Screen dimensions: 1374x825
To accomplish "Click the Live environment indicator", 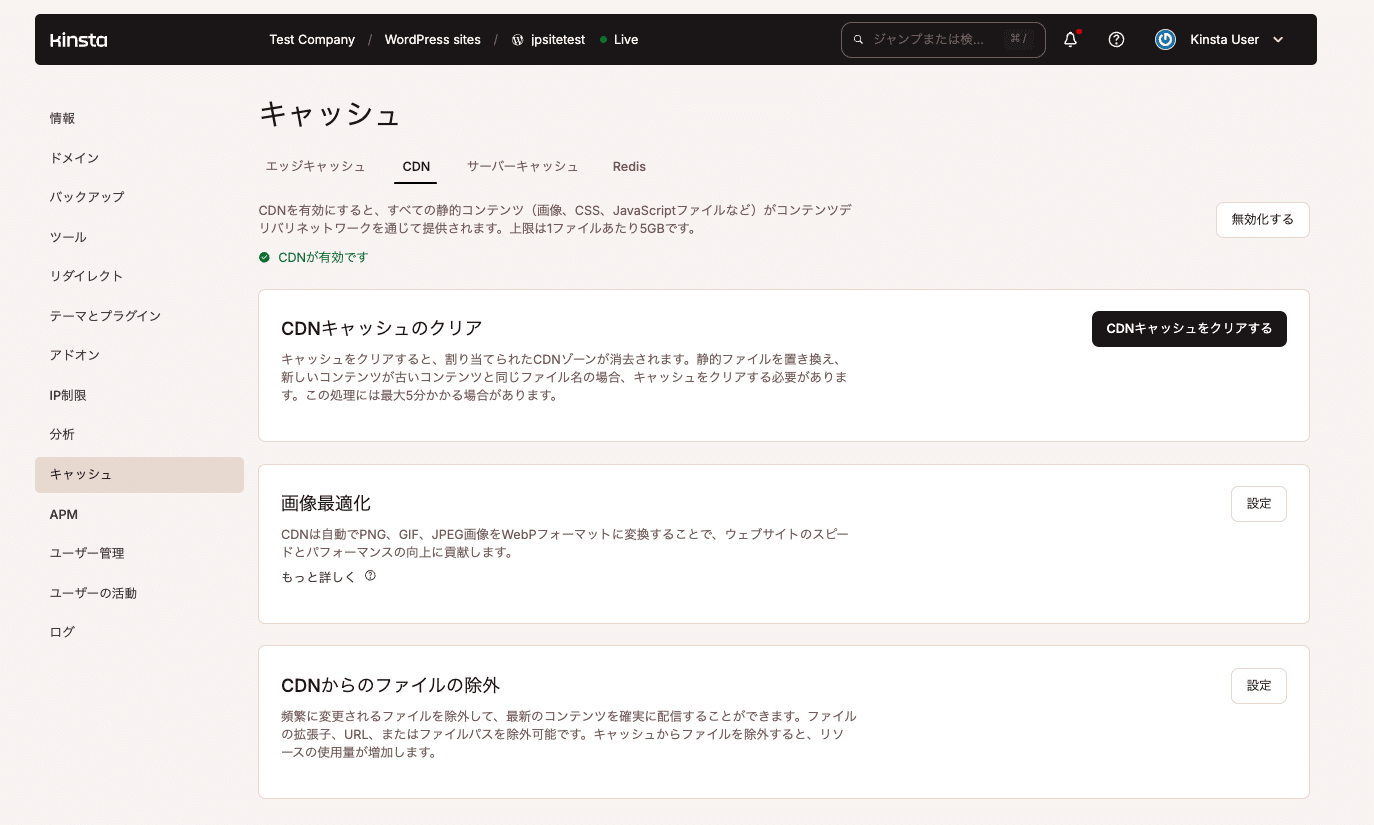I will pos(619,40).
